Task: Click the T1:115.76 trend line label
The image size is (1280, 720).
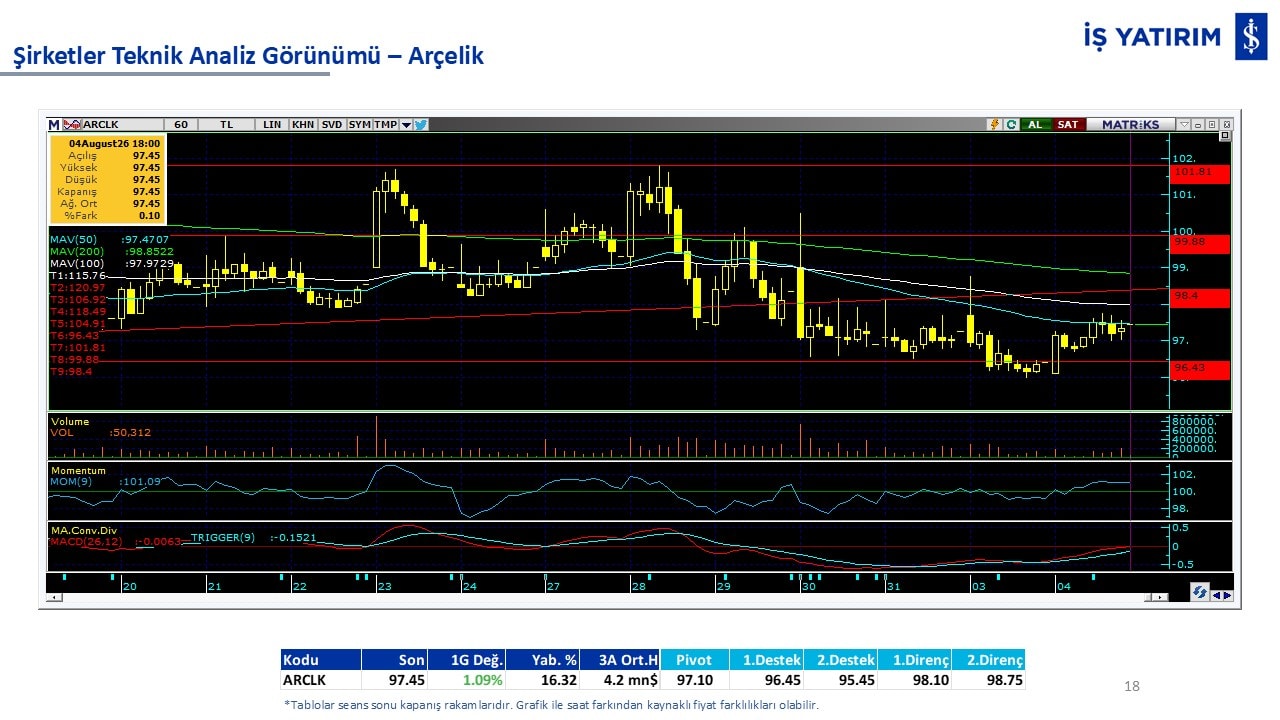Action: 78,276
